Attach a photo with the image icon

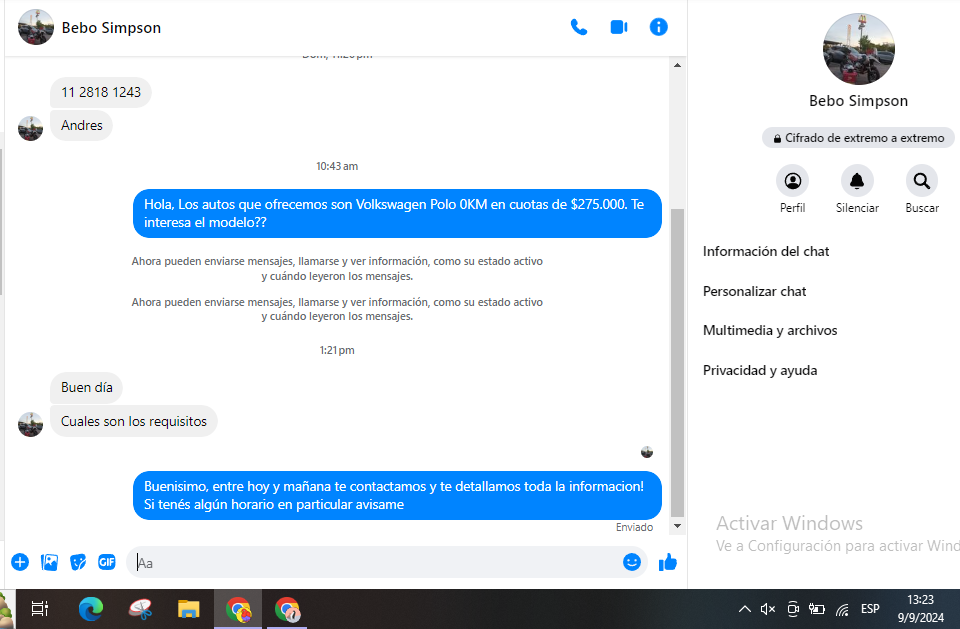point(49,562)
